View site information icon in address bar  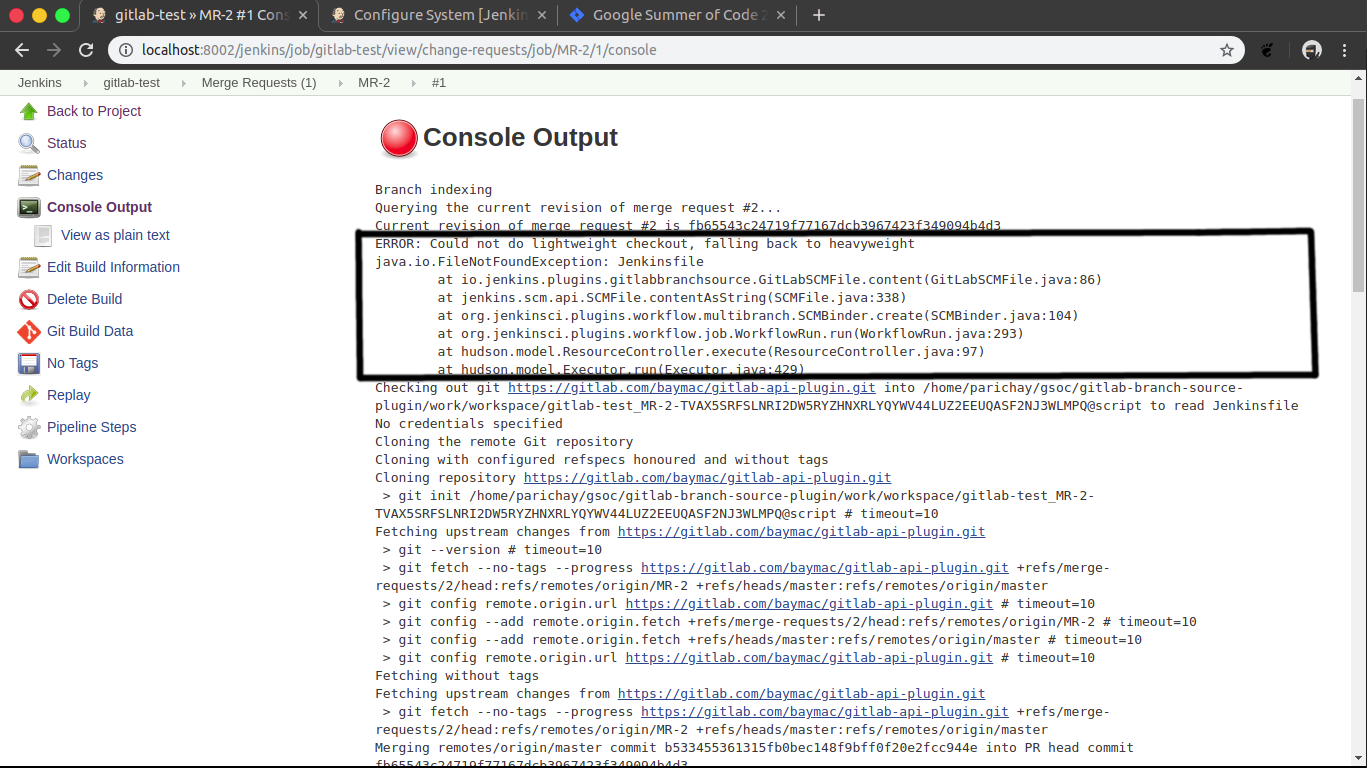point(125,50)
